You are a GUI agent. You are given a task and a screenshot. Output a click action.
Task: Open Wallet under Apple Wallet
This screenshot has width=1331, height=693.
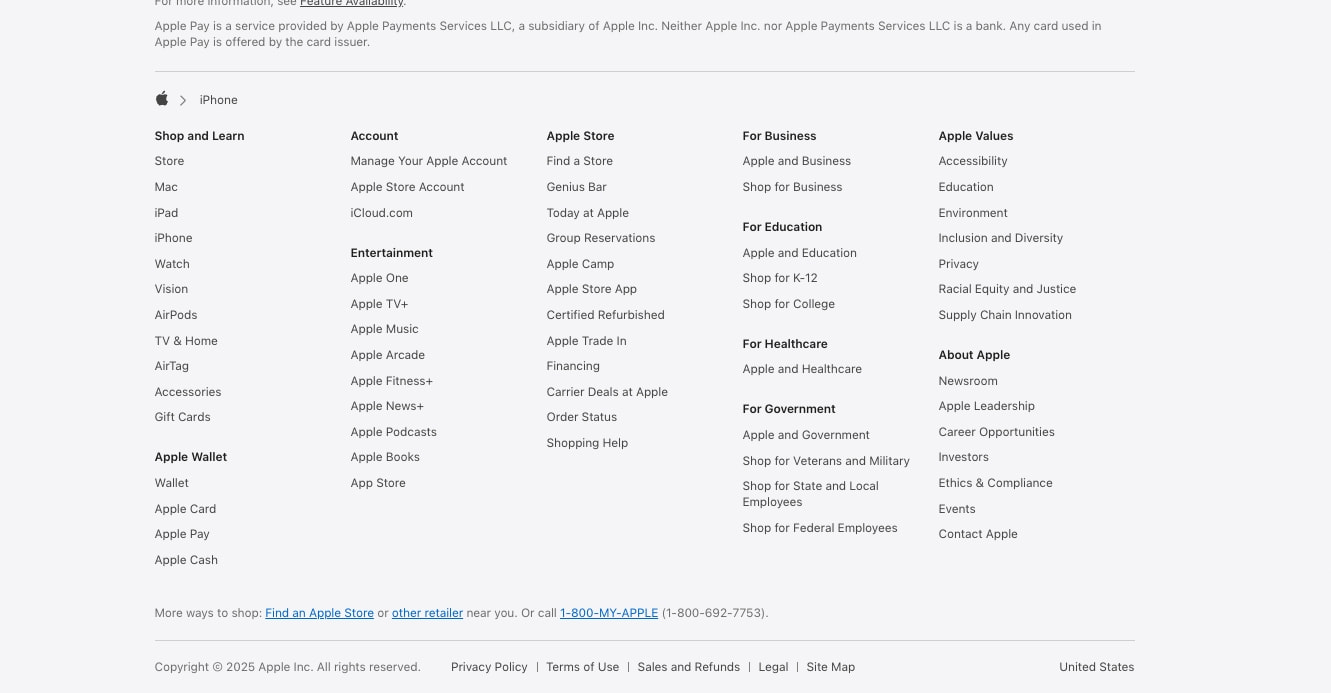(x=171, y=483)
